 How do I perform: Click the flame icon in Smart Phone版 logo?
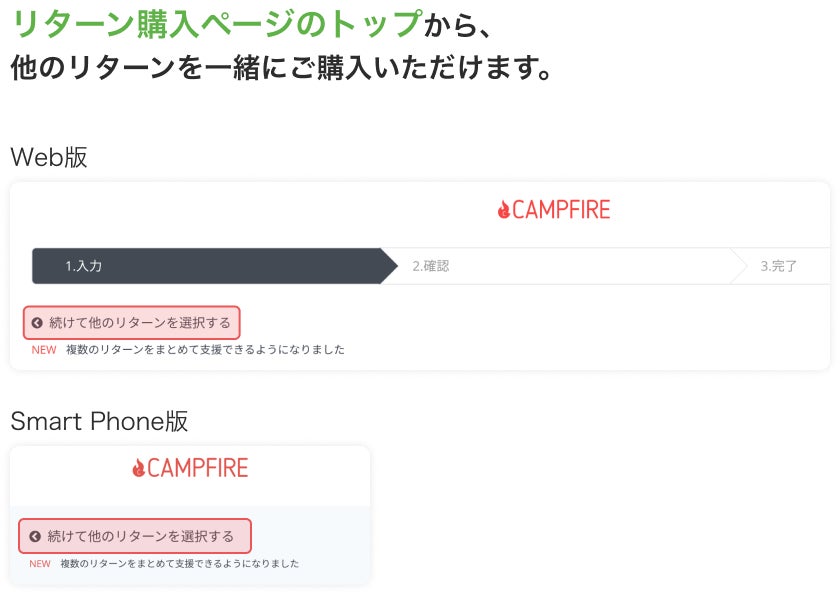[x=138, y=468]
